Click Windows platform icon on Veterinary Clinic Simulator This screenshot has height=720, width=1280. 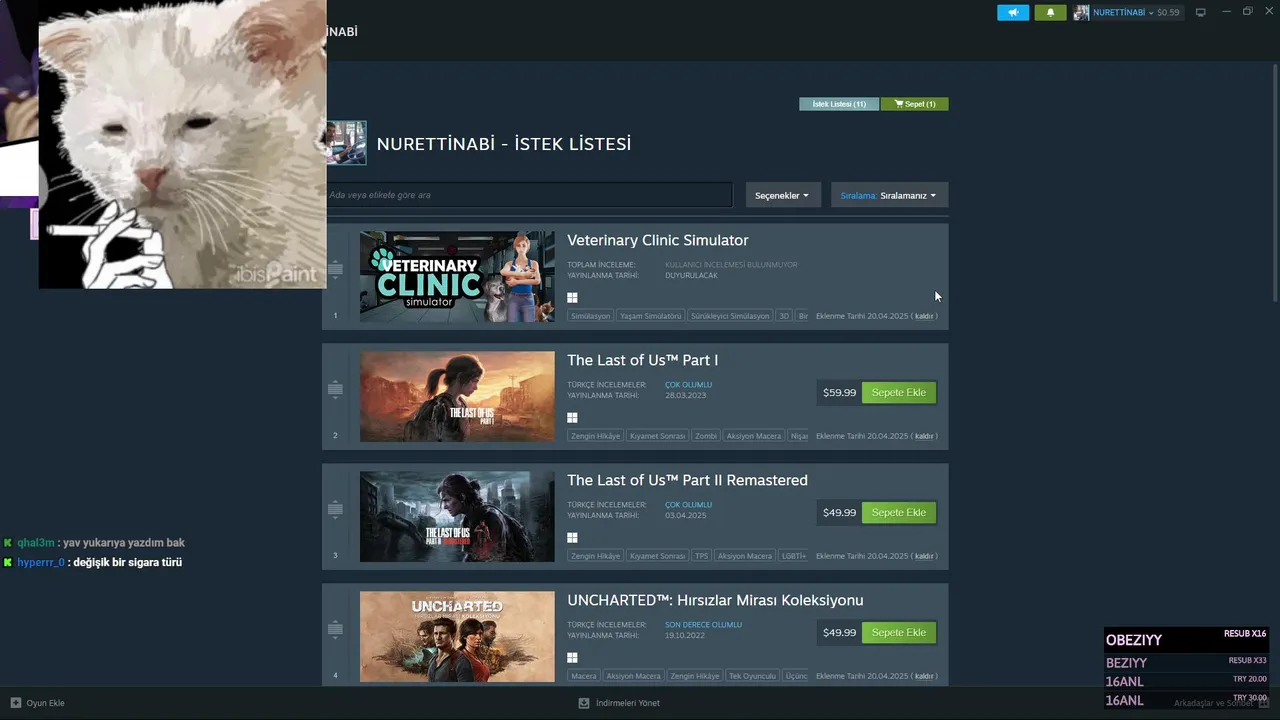tap(572, 298)
